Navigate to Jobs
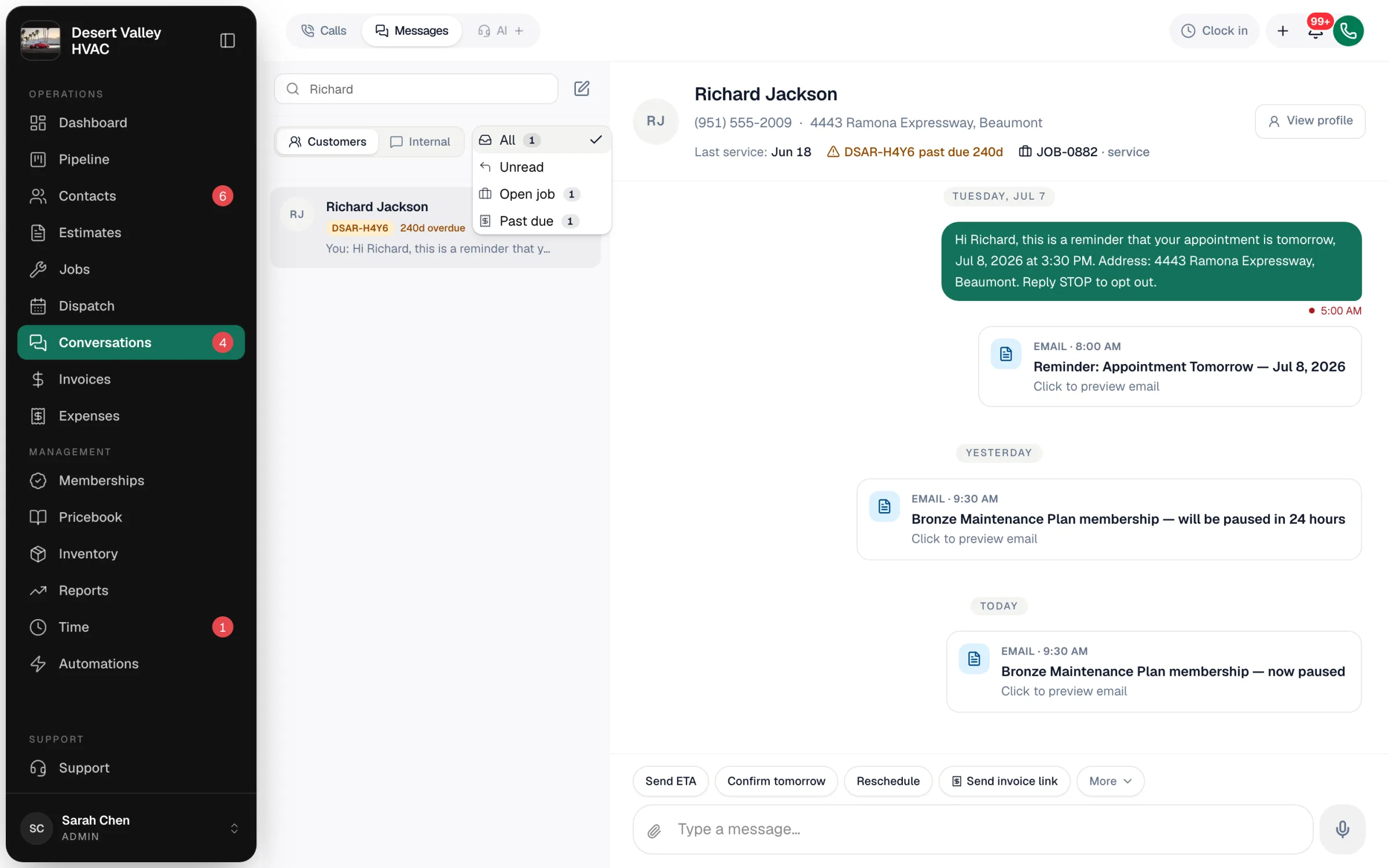Screen dimensions: 1389x868 point(131,269)
